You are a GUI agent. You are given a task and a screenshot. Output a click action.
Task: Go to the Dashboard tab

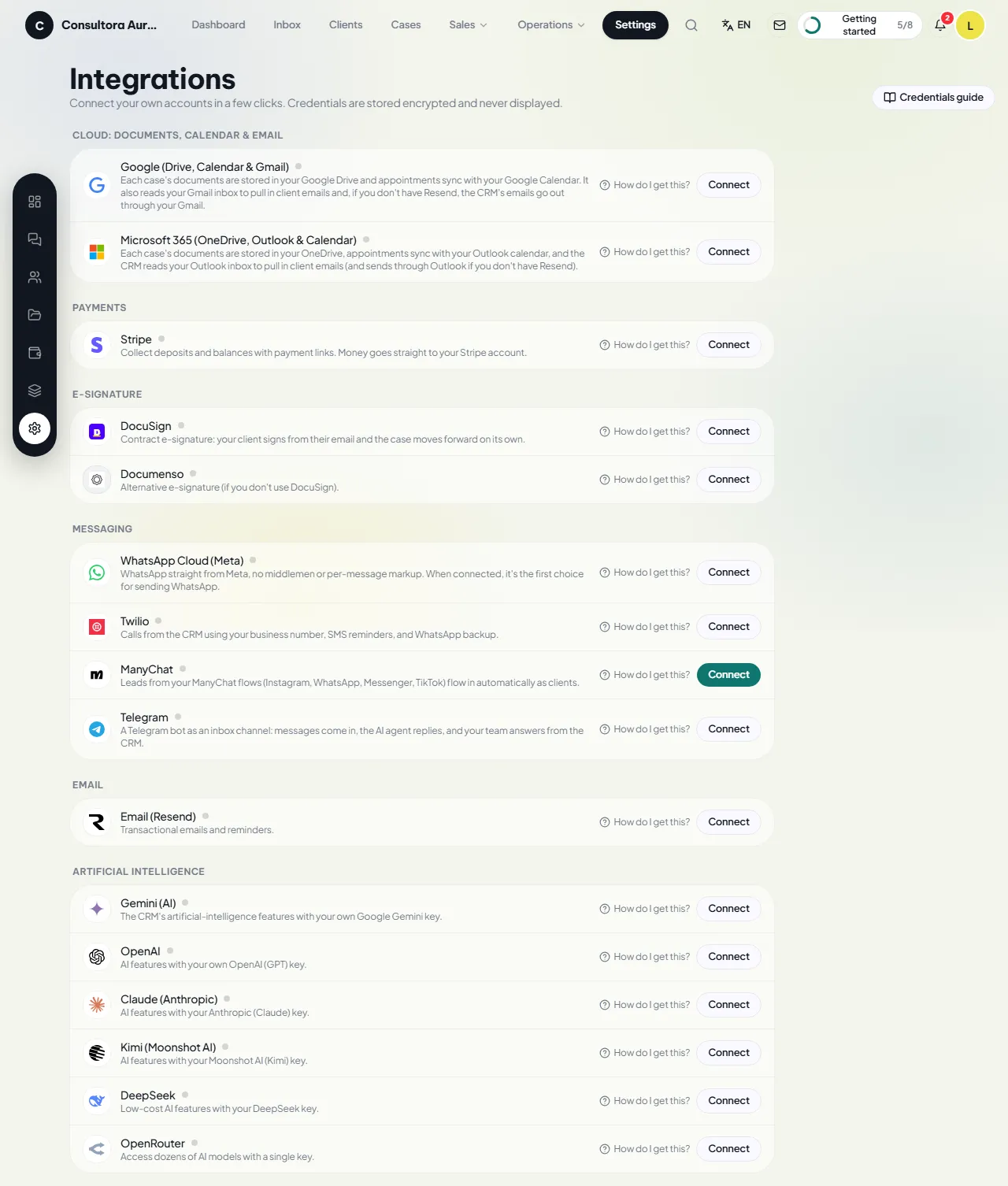coord(218,25)
